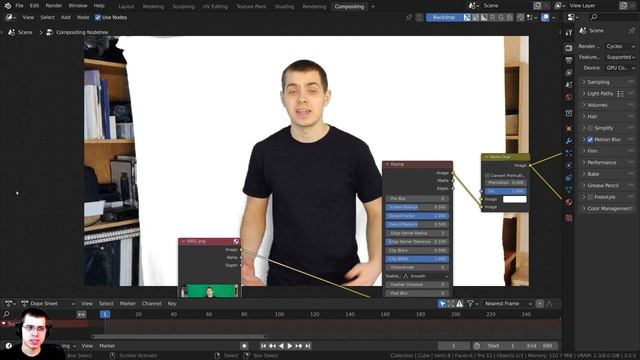Click the pin node tree icon
The width and height of the screenshot is (640, 360).
[x=409, y=18]
